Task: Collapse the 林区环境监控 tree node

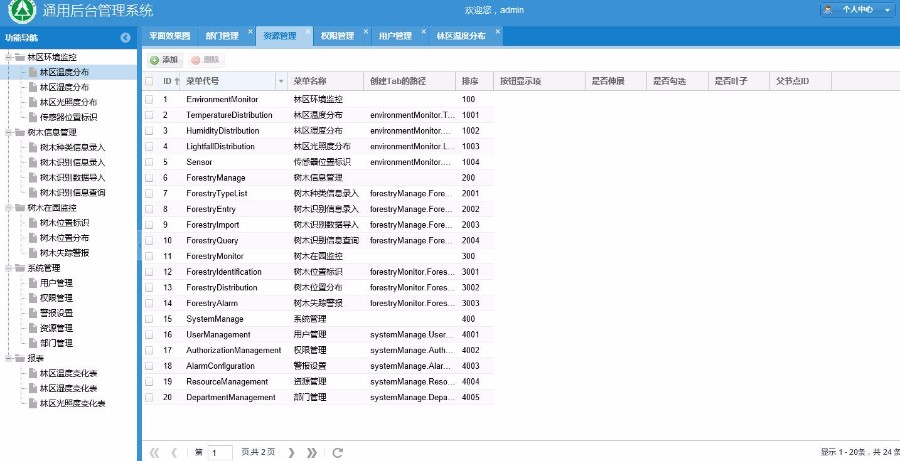Action: click(x=9, y=57)
